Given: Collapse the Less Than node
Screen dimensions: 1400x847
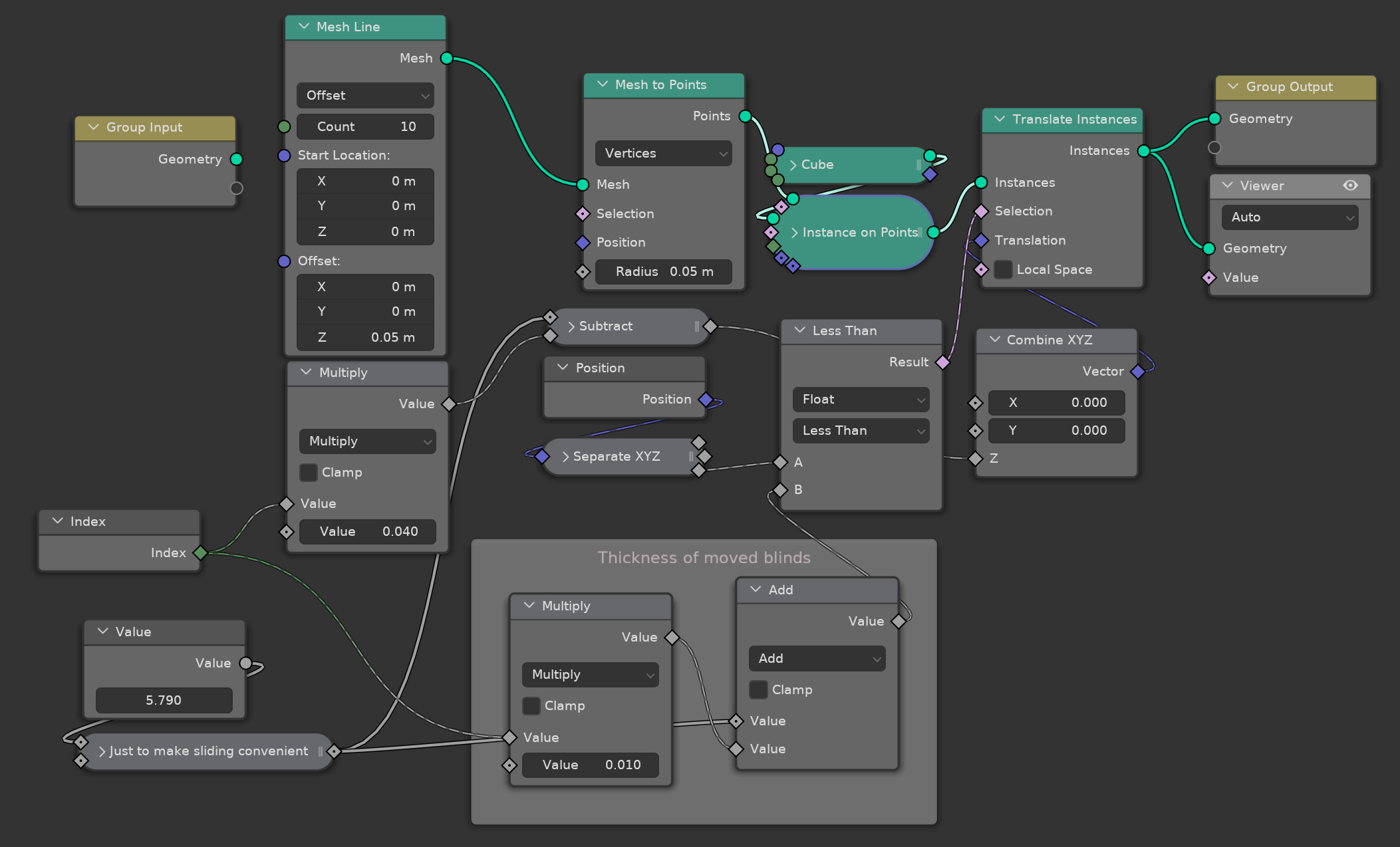Looking at the screenshot, I should pos(800,330).
